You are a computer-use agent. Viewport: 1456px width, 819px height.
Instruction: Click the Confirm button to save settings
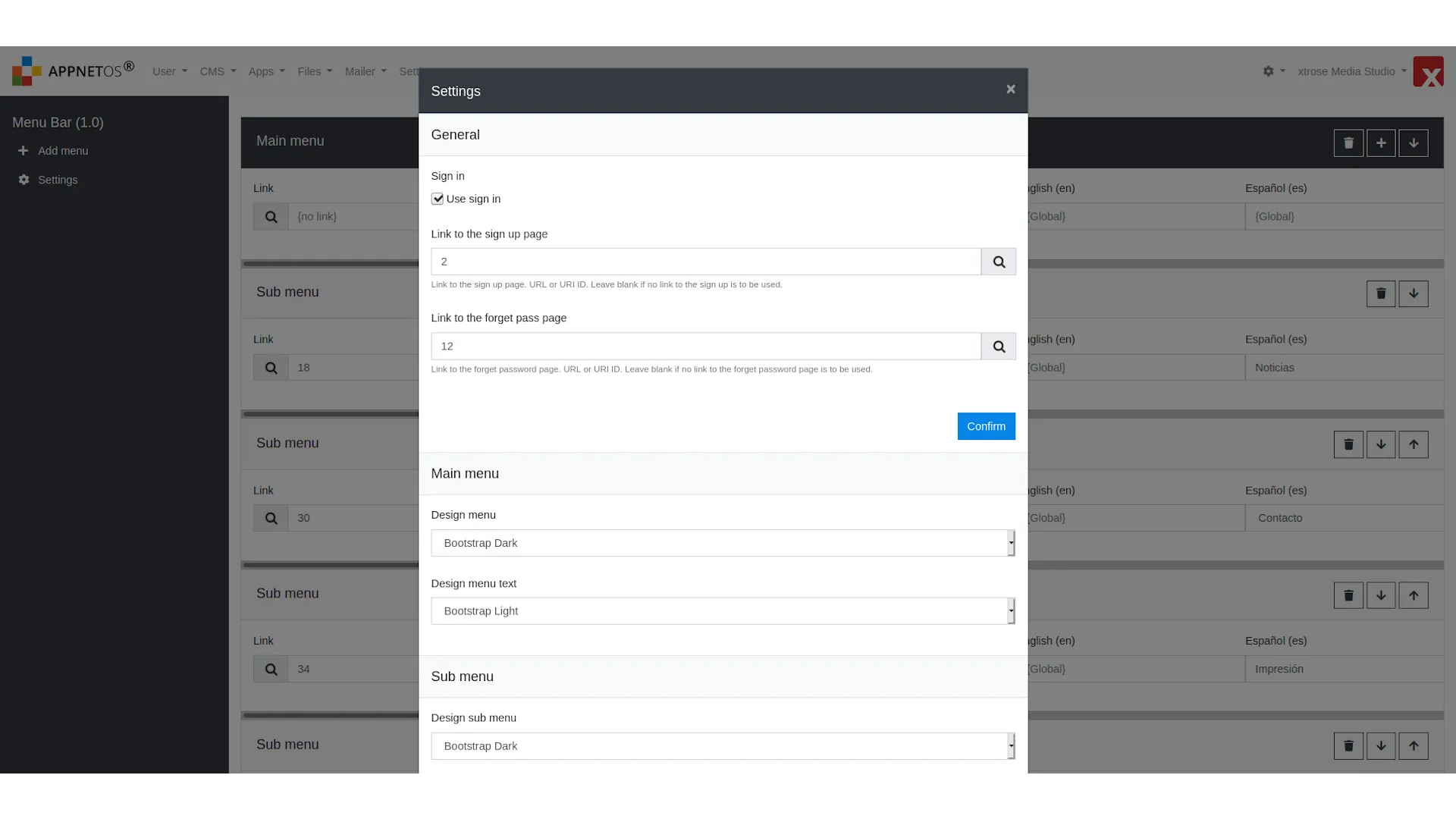click(986, 426)
